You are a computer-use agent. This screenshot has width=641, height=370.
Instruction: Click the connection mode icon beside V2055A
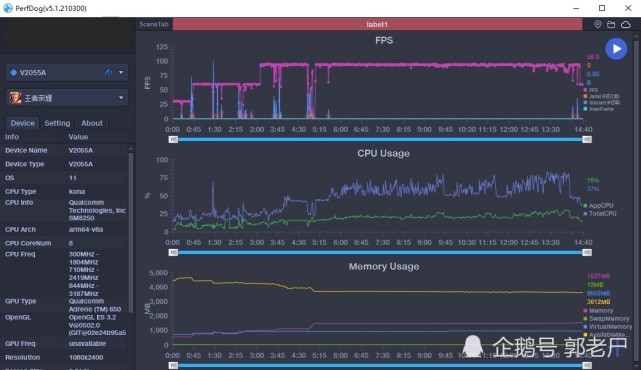coord(109,72)
